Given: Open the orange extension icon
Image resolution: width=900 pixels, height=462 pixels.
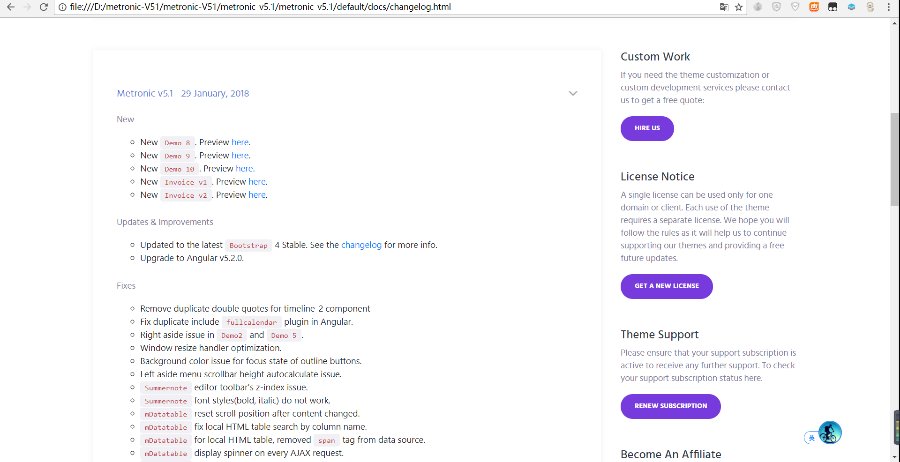Looking at the screenshot, I should [x=814, y=7].
